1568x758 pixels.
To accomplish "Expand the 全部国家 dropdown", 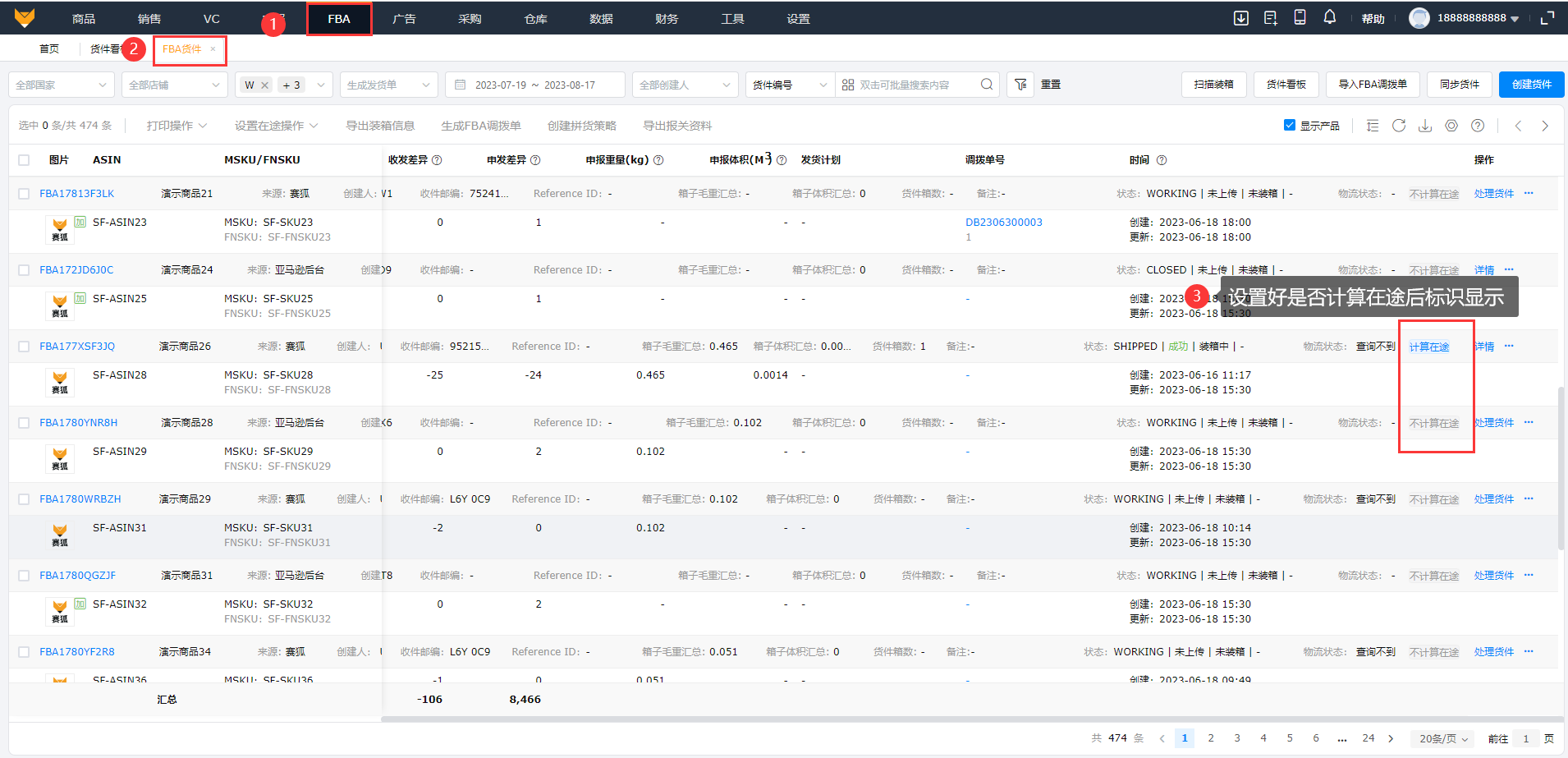I will pos(61,85).
